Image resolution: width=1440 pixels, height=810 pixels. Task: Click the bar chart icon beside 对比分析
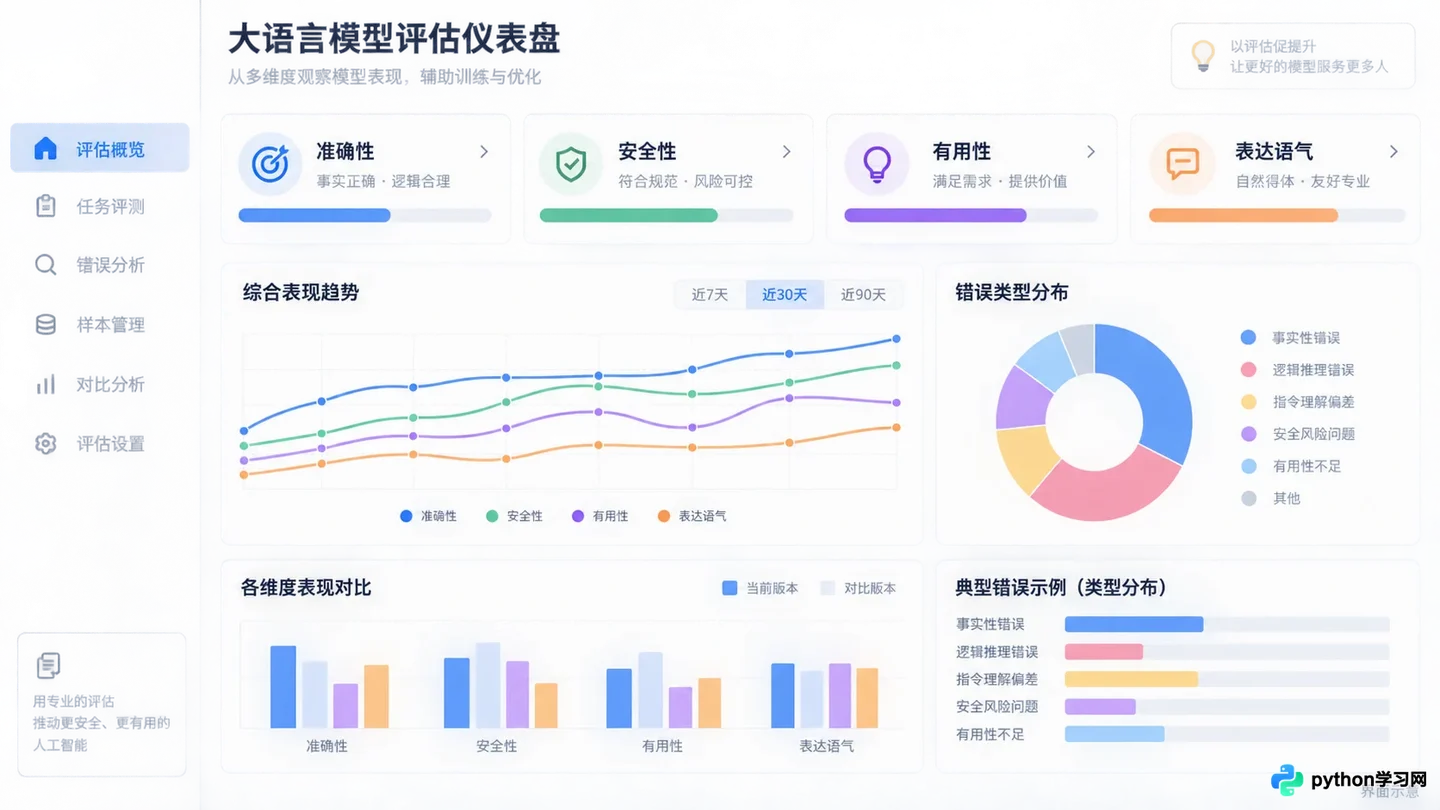tap(46, 384)
